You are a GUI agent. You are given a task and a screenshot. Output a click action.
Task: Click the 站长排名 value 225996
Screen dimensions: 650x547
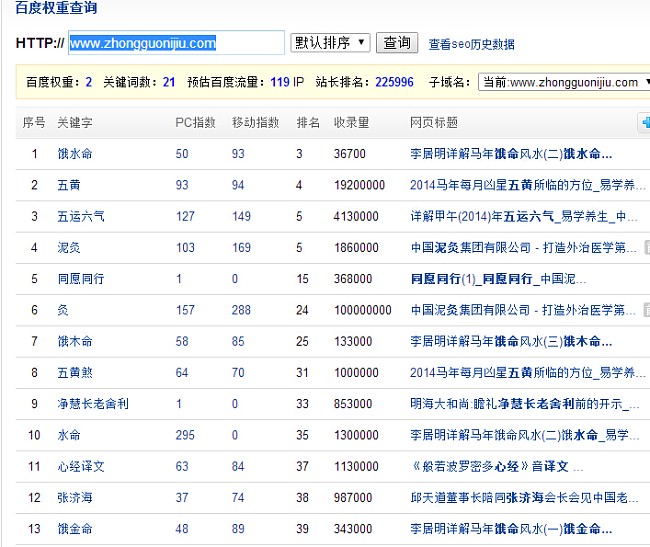[394, 82]
